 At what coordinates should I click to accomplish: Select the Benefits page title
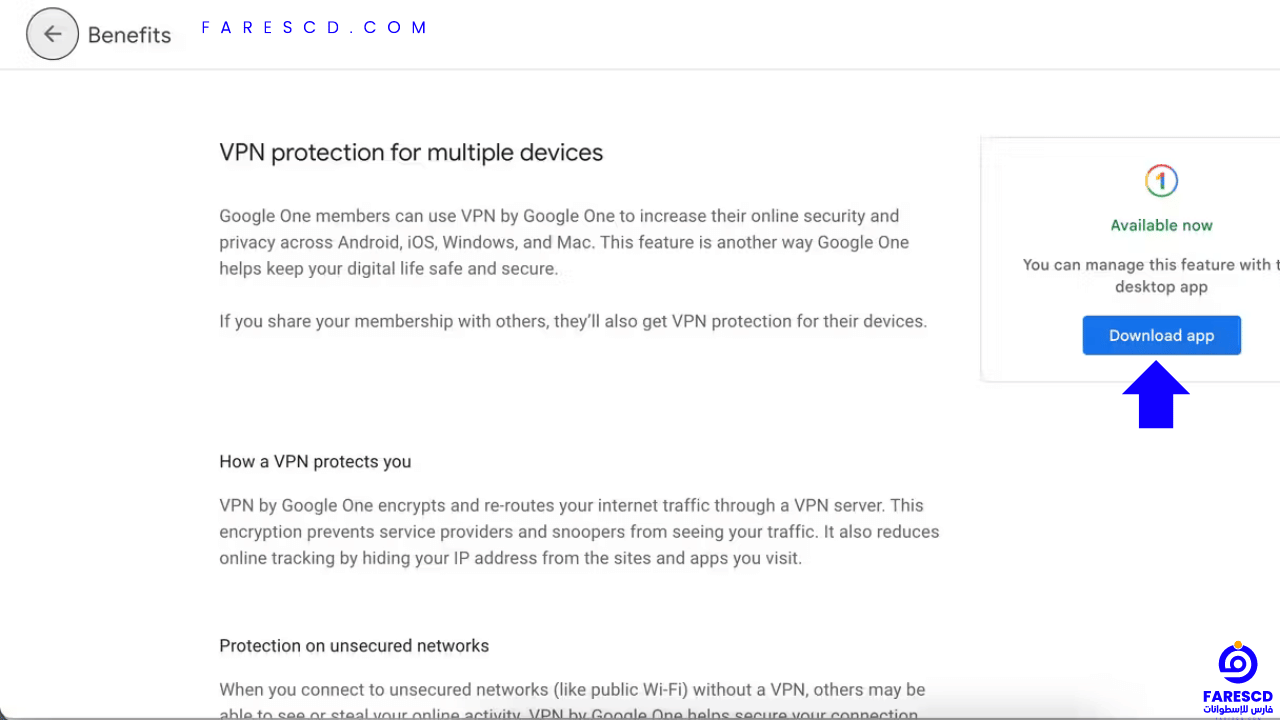click(129, 35)
